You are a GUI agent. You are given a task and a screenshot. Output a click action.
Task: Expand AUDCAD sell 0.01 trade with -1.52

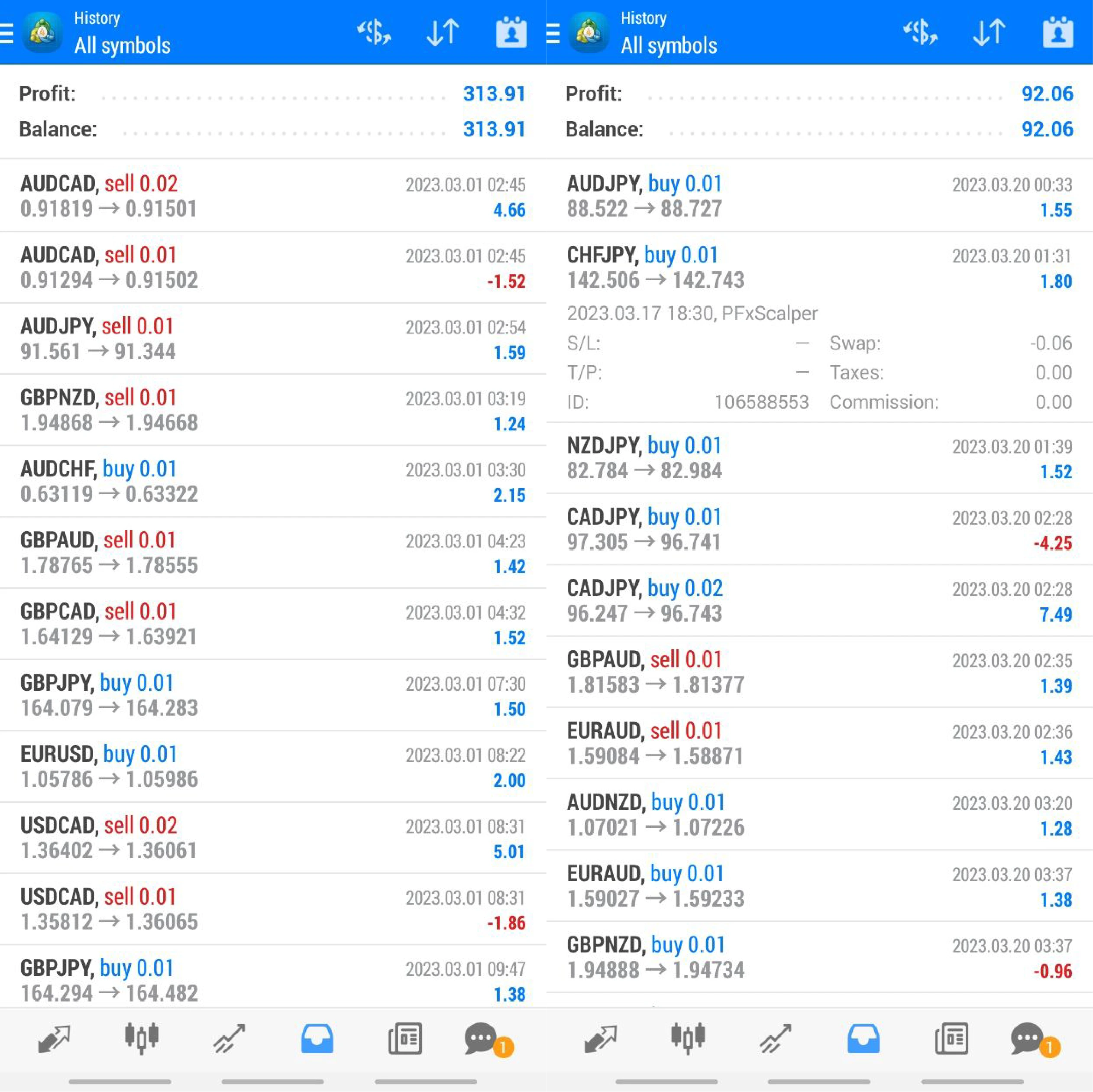coord(273,267)
